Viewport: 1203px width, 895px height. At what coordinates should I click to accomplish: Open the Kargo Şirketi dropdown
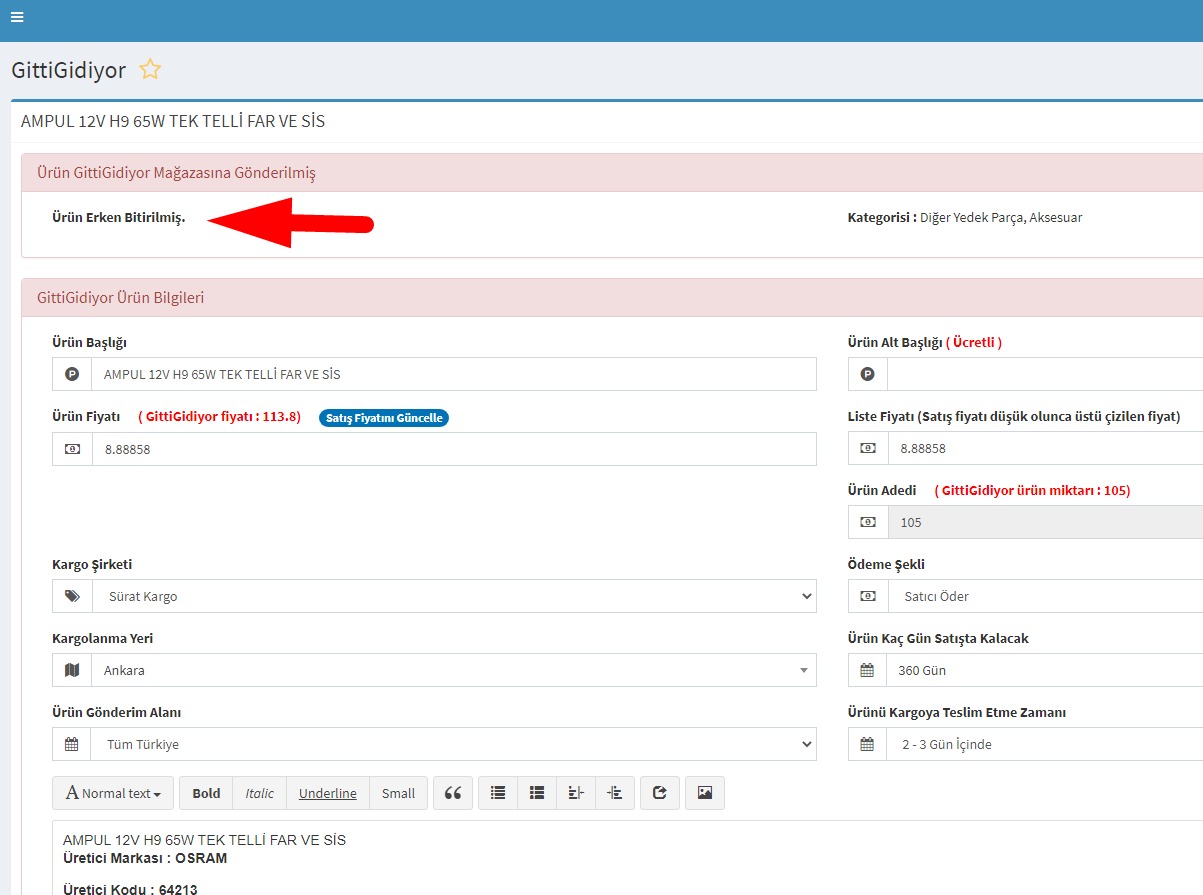[x=453, y=596]
